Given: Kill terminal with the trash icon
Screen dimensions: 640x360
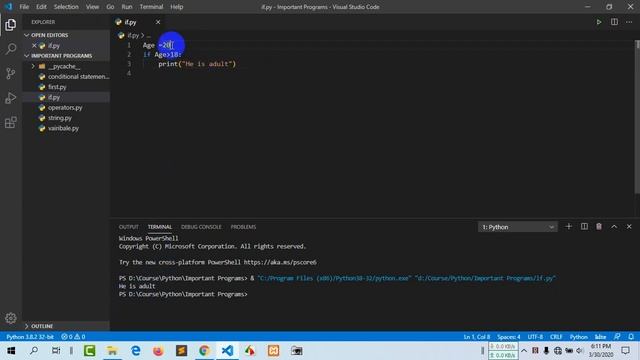Looking at the screenshot, I should (x=599, y=227).
